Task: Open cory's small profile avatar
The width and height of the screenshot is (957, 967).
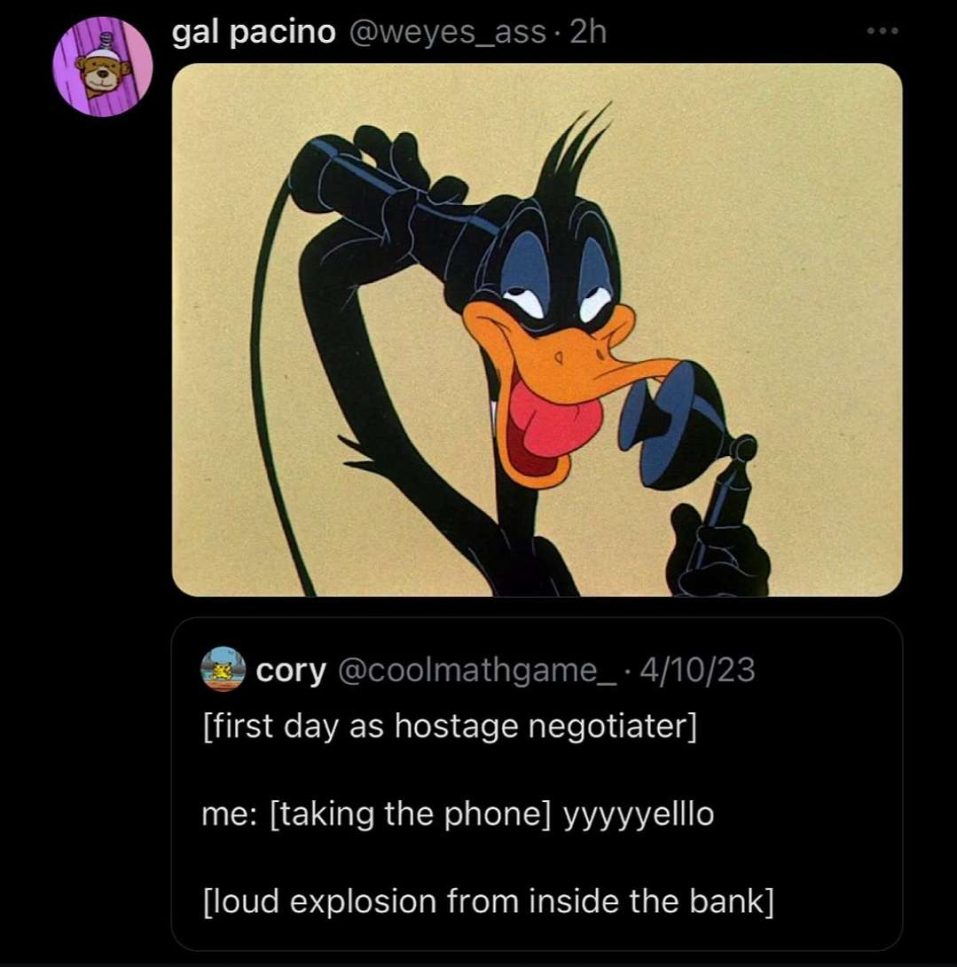Action: (223, 669)
